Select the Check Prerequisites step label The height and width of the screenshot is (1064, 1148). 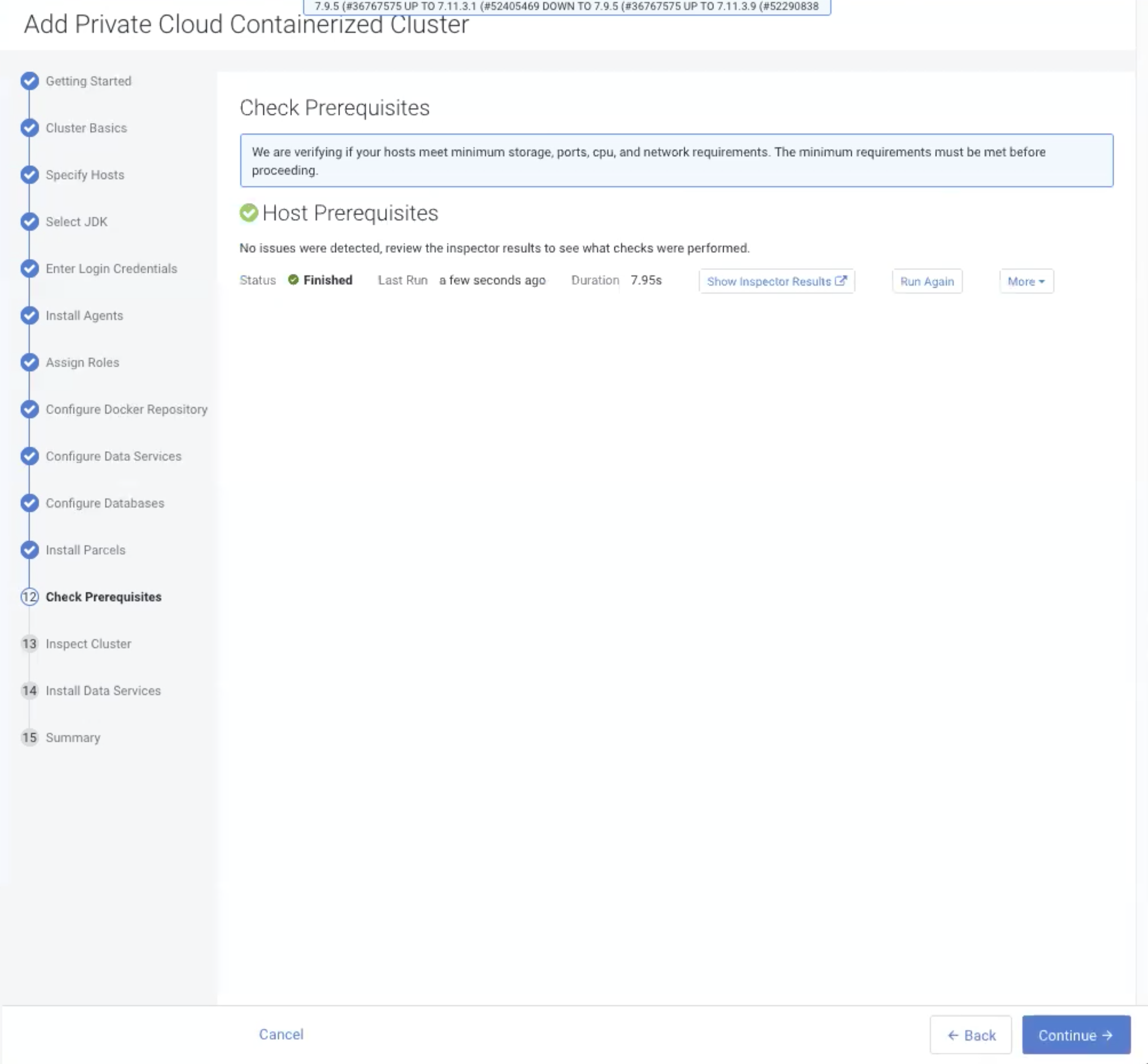tap(104, 597)
